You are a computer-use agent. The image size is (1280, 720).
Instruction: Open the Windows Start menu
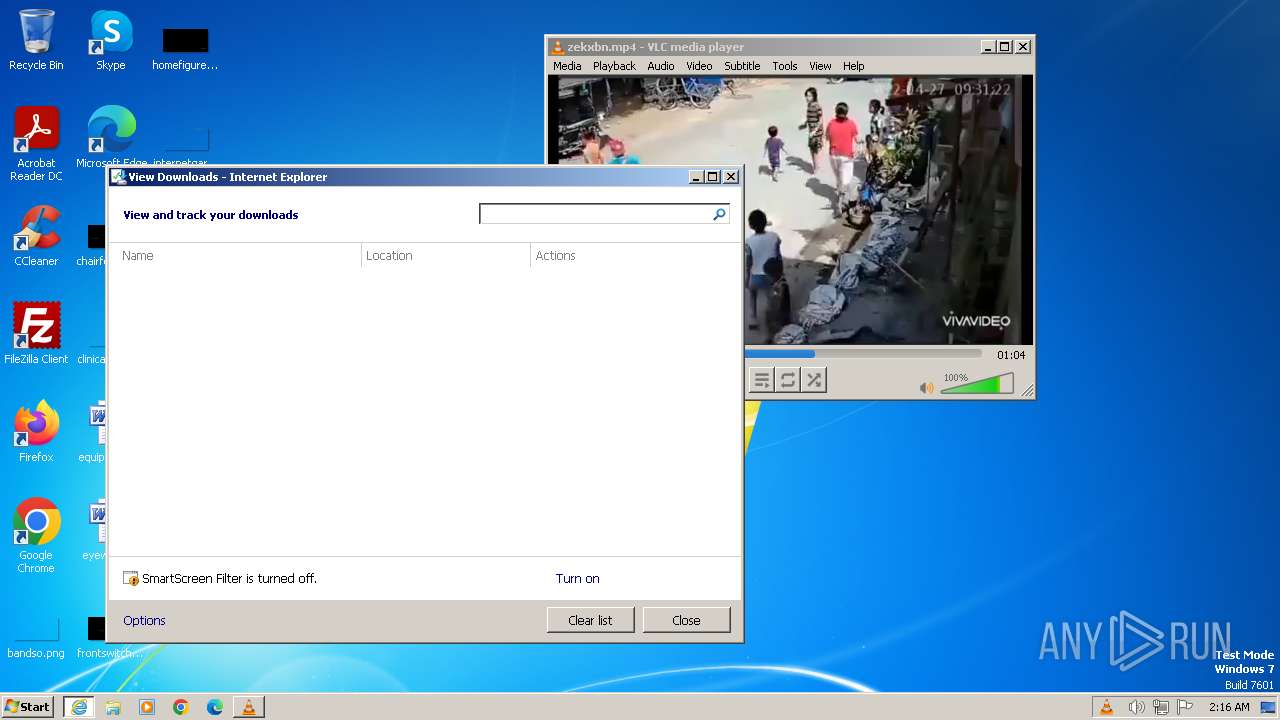pos(27,706)
